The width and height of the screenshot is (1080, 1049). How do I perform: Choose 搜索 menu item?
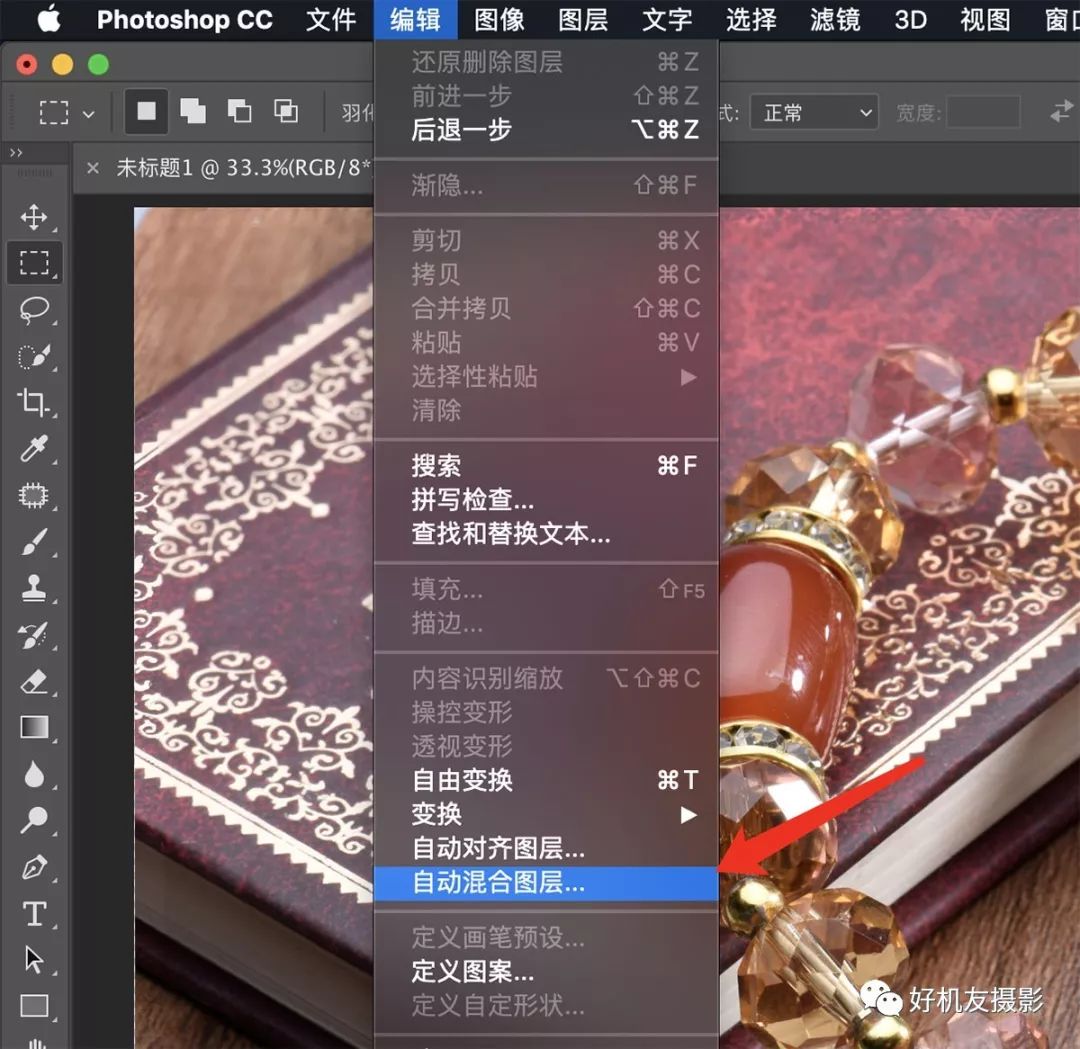(x=546, y=466)
